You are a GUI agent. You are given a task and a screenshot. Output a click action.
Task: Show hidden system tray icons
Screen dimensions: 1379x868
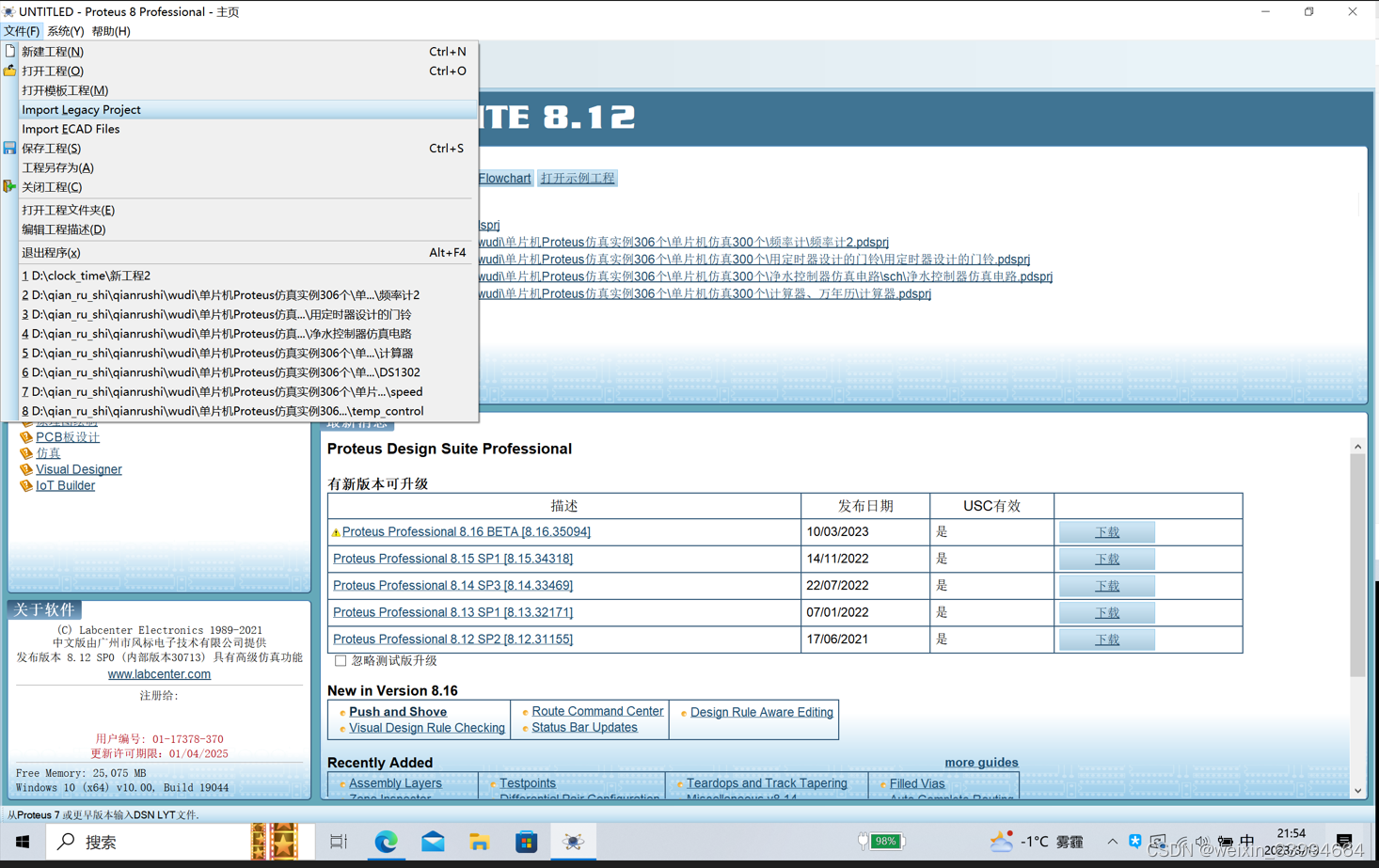pos(1113,842)
